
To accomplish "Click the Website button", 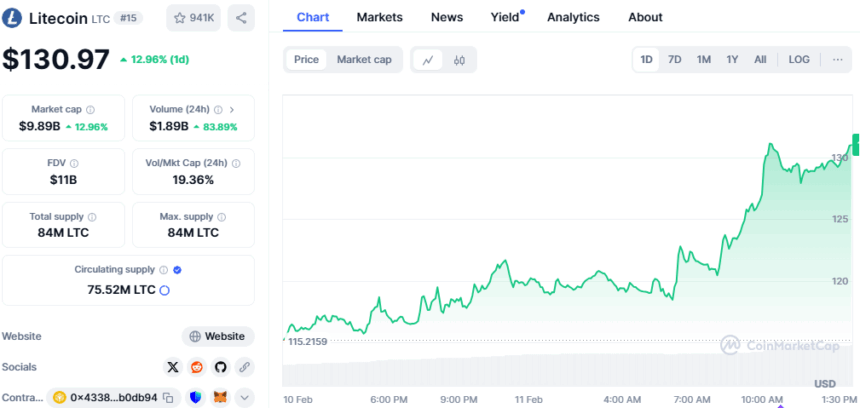I will pos(218,336).
